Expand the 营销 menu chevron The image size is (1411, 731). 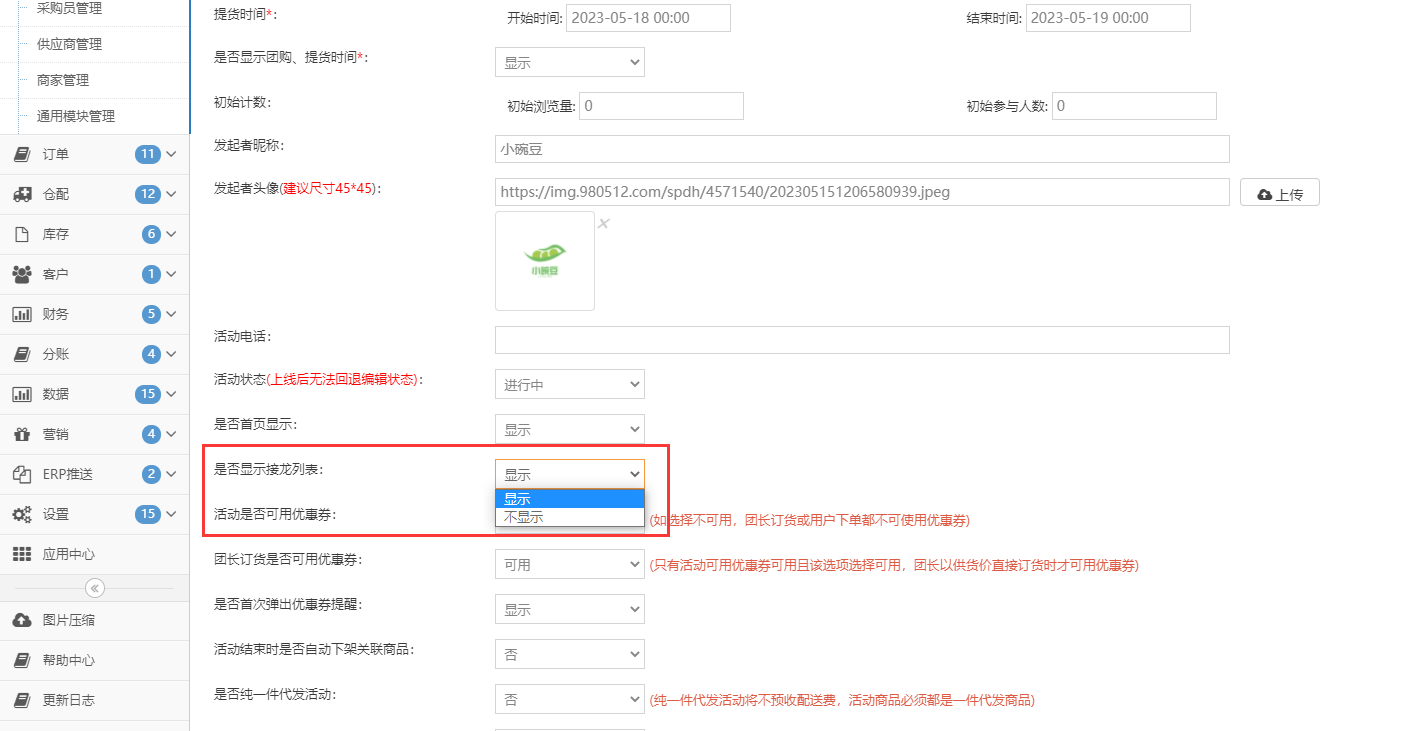point(171,434)
